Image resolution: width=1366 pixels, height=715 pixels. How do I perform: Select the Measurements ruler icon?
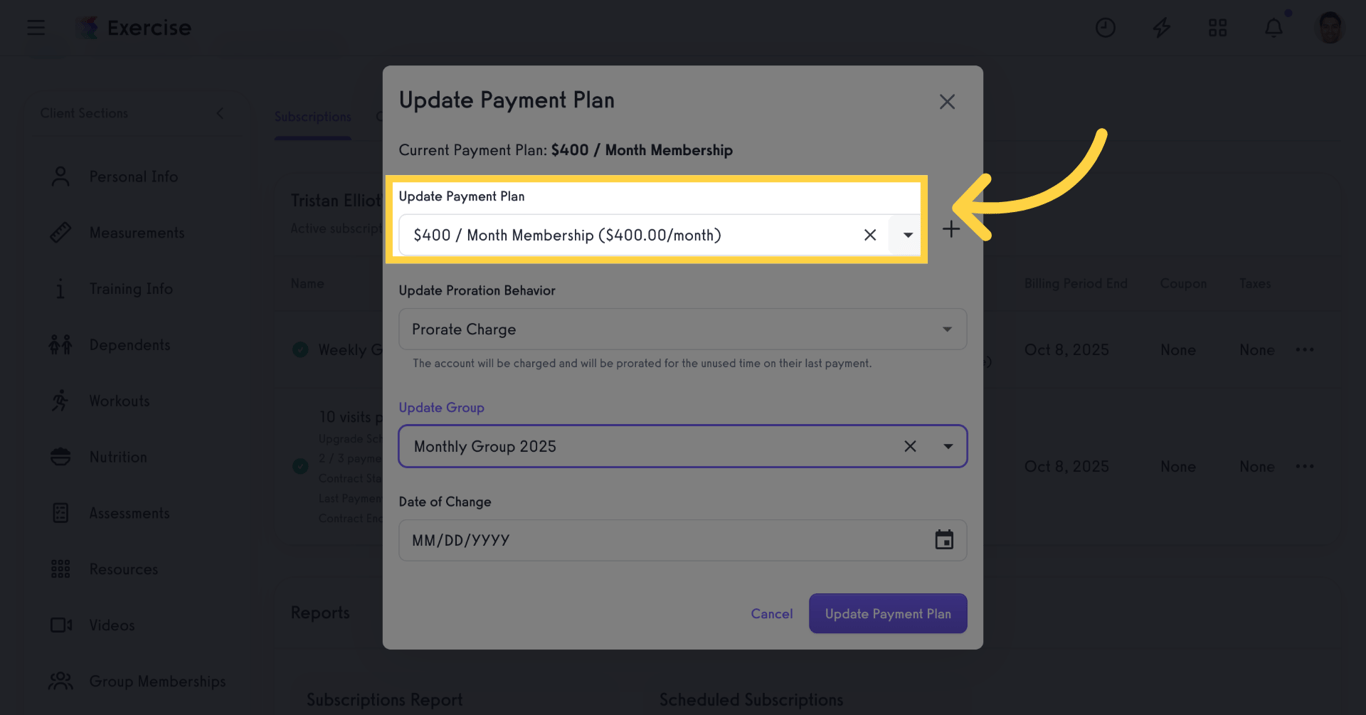tap(60, 232)
